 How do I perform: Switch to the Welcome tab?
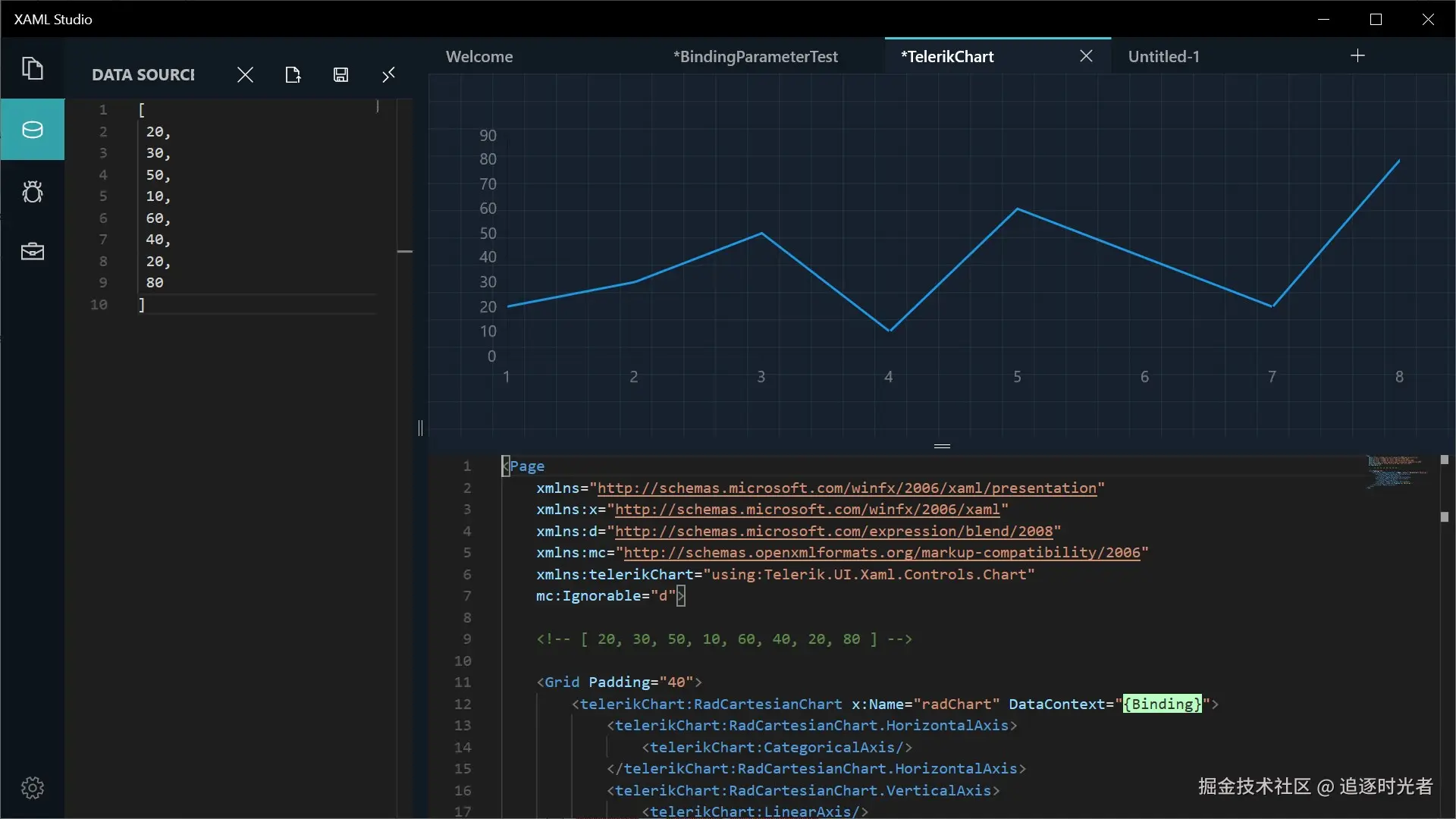479,57
